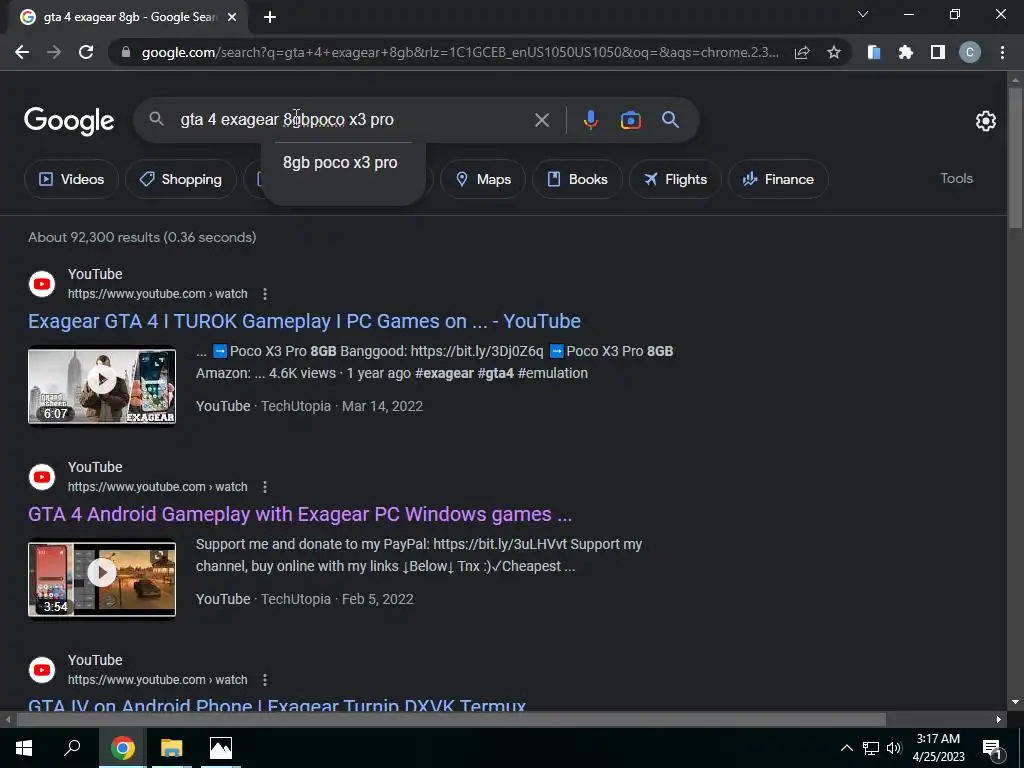Open 'Exagear GTA 4 I TUROK Gameplay' result
1024x768 pixels.
[x=304, y=321]
